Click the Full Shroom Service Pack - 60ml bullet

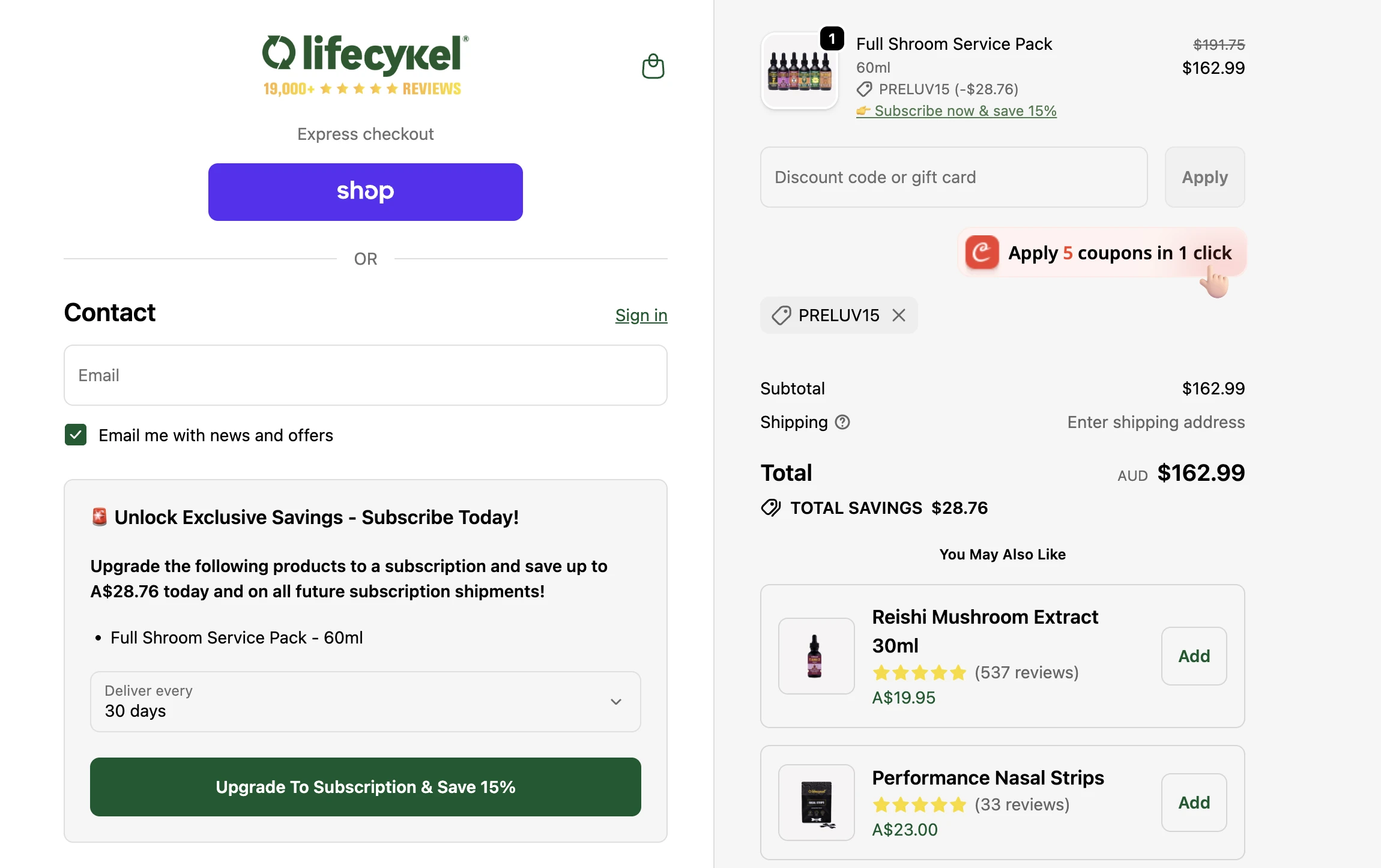[237, 637]
